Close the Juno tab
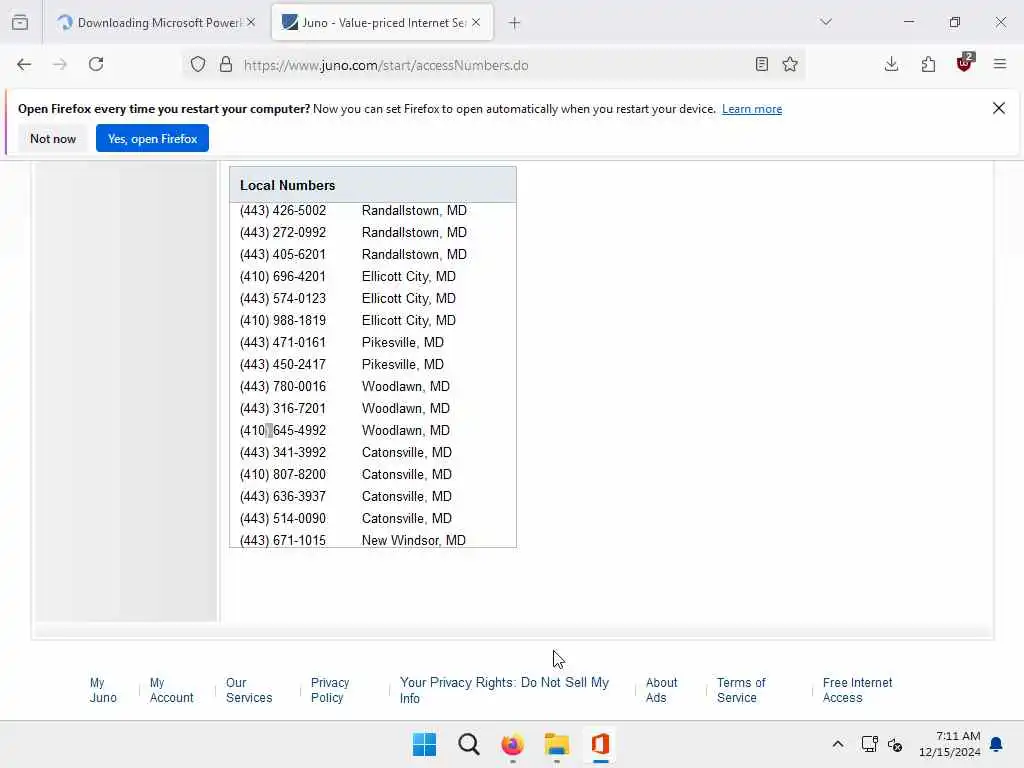 [x=477, y=23]
